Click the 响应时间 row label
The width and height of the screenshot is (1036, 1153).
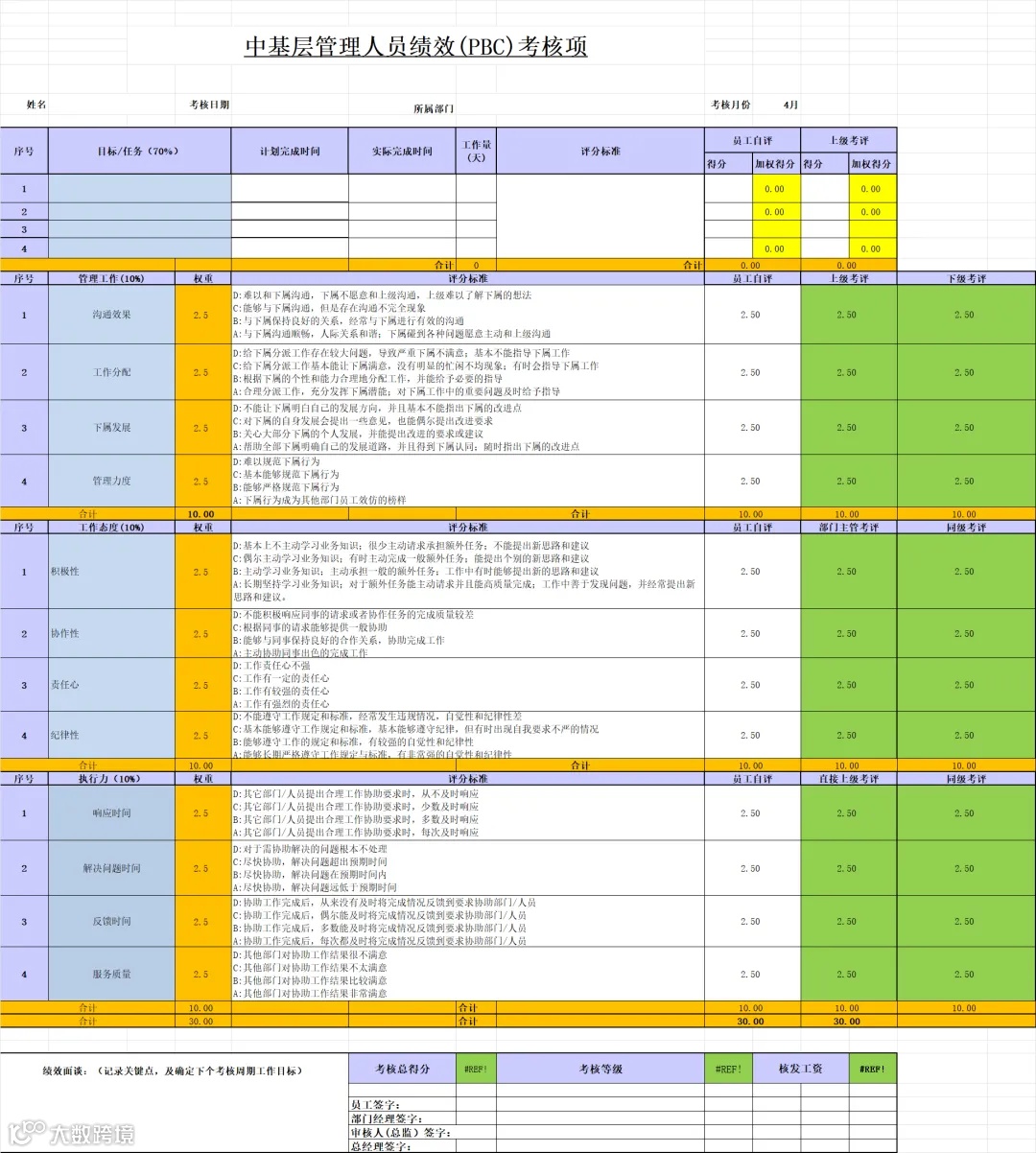coord(111,812)
